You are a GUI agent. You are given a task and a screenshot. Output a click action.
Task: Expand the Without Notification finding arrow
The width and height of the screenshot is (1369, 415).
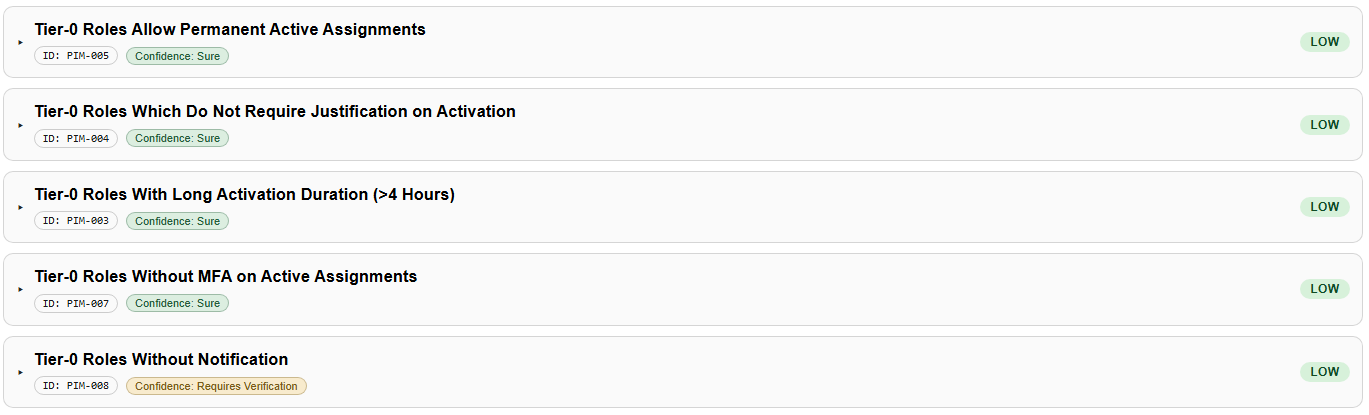click(x=20, y=372)
